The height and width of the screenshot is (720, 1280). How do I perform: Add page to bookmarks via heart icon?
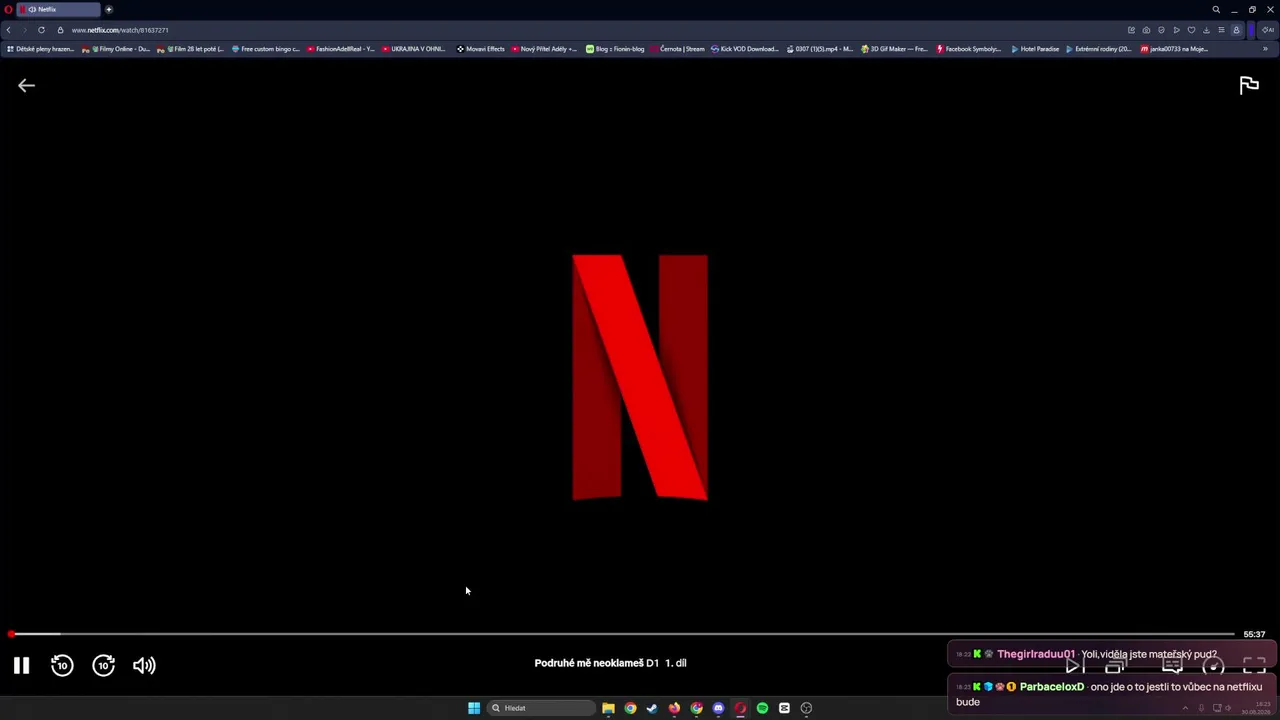pyautogui.click(x=1191, y=30)
